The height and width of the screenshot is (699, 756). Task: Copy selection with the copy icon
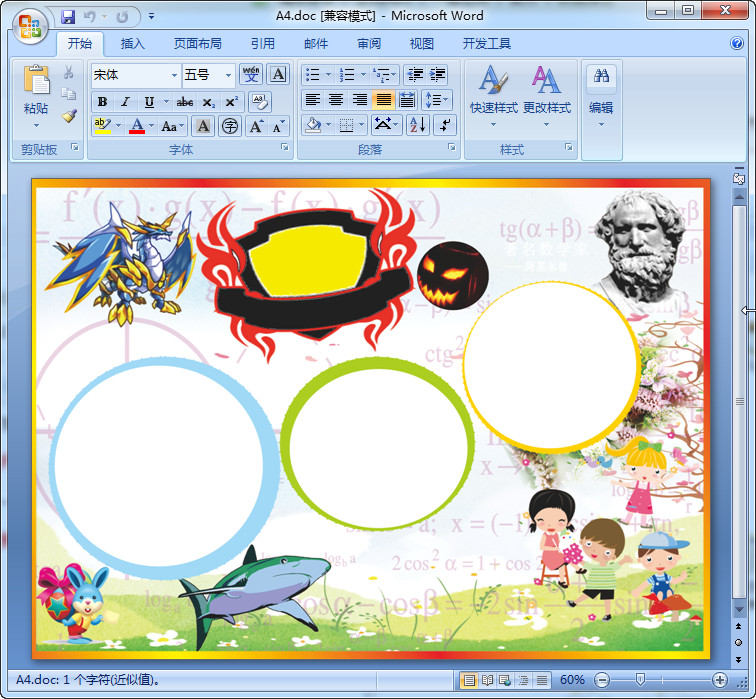coord(69,94)
